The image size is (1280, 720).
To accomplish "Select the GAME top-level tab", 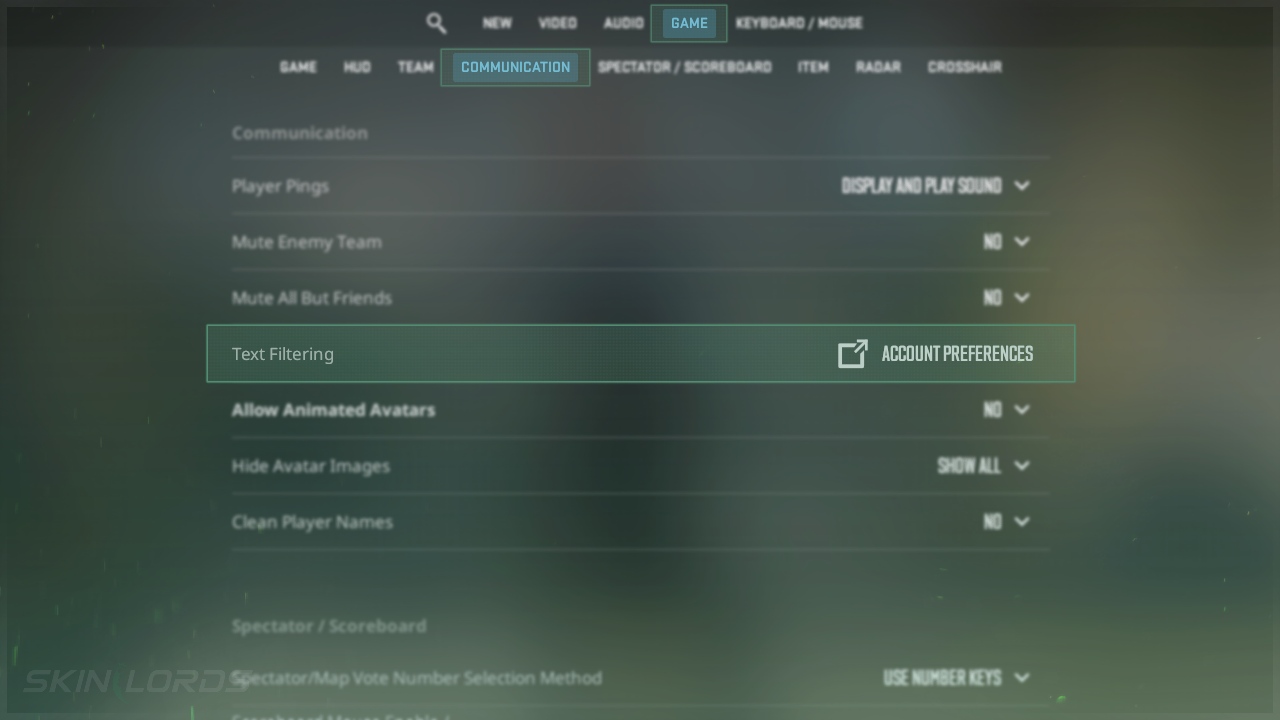I will click(689, 23).
